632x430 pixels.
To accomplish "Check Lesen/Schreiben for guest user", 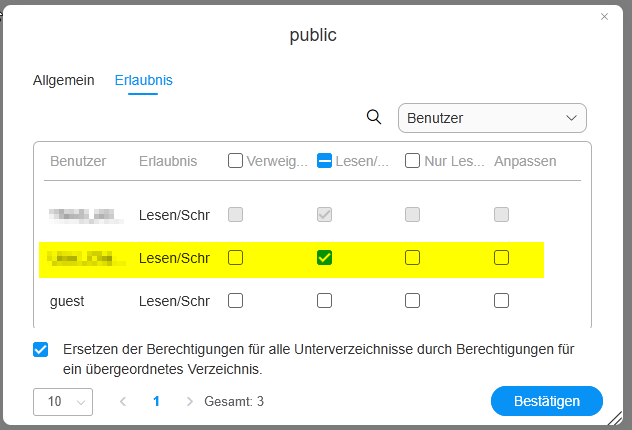I will (324, 301).
